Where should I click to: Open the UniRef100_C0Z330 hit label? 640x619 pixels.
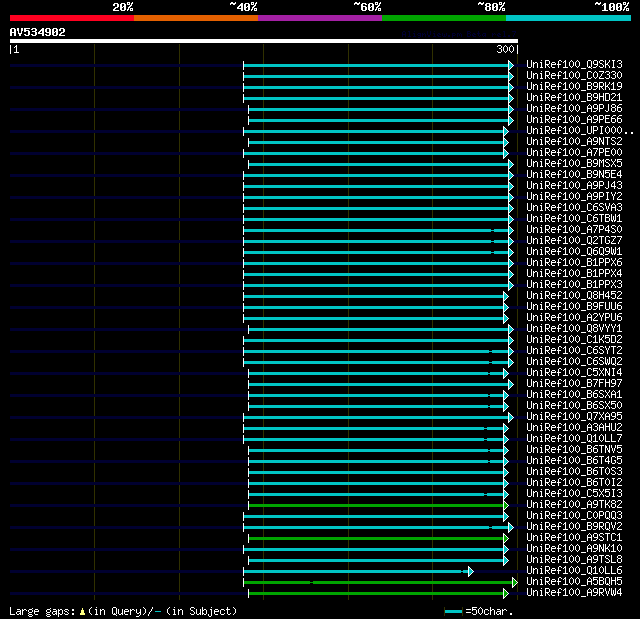point(574,75)
